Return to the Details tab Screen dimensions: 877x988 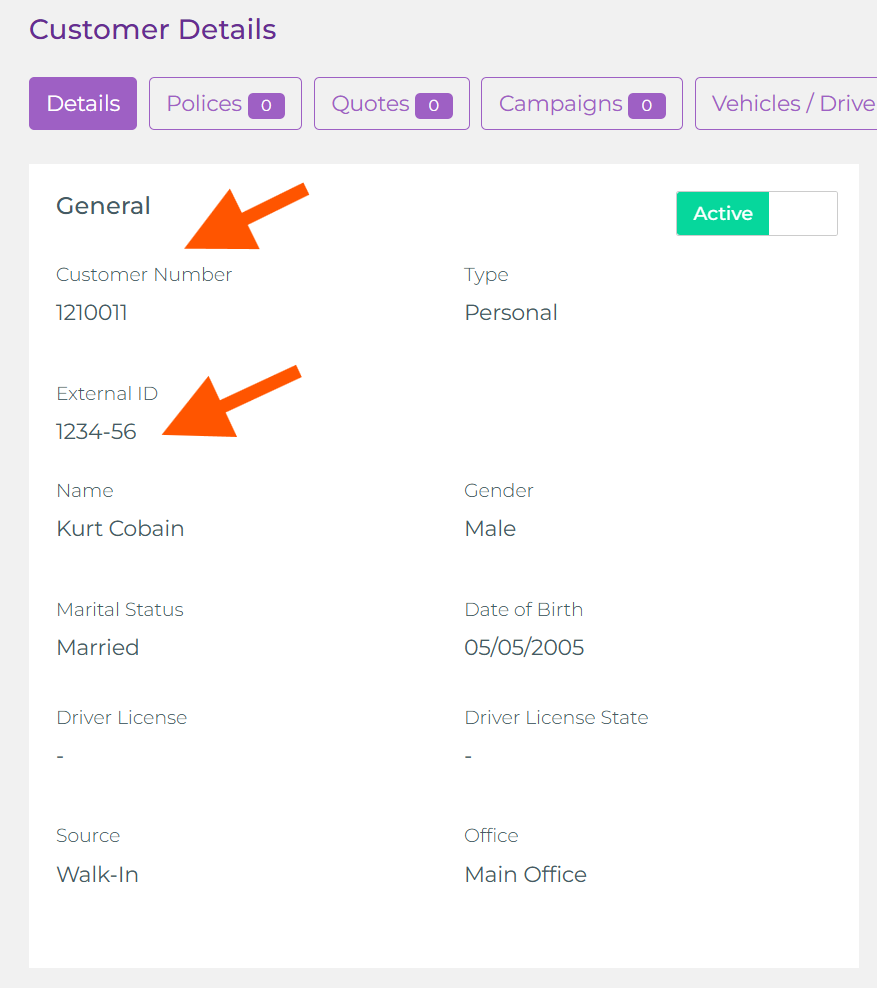[82, 103]
